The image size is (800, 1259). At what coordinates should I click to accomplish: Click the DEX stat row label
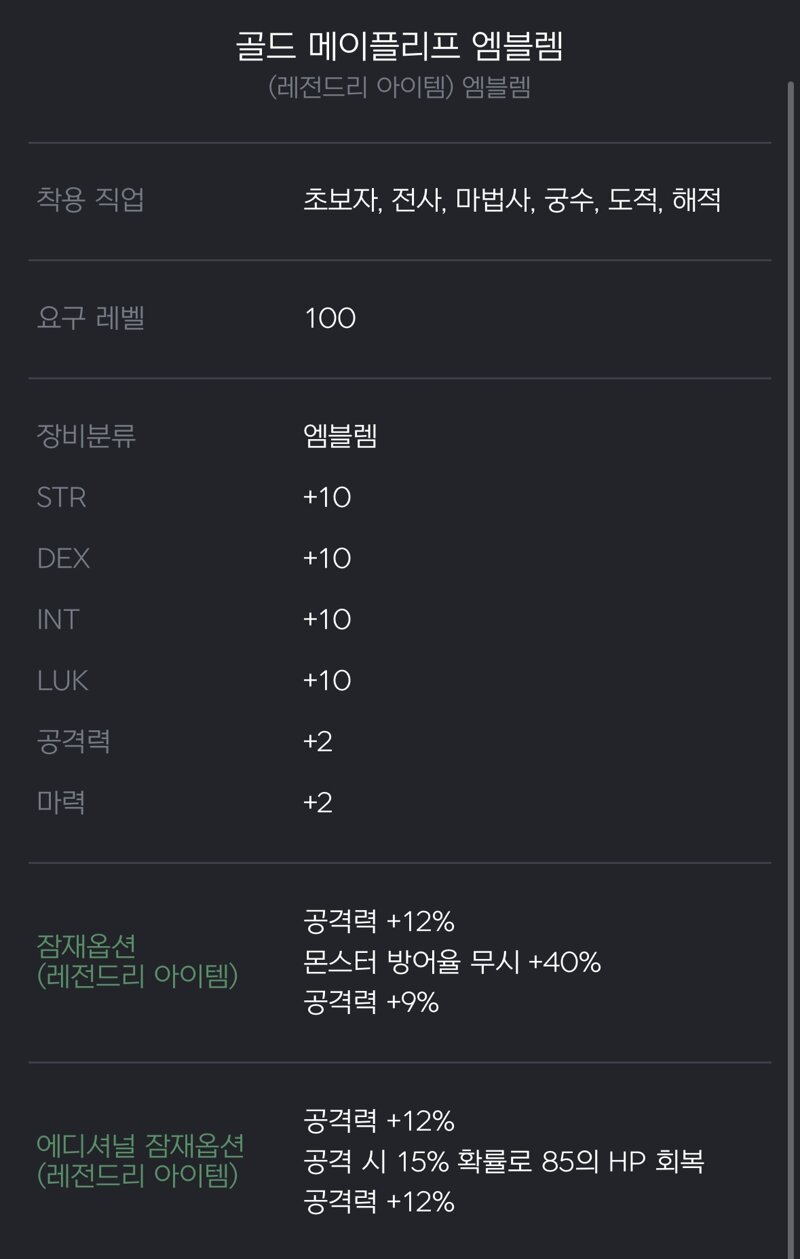[x=63, y=558]
